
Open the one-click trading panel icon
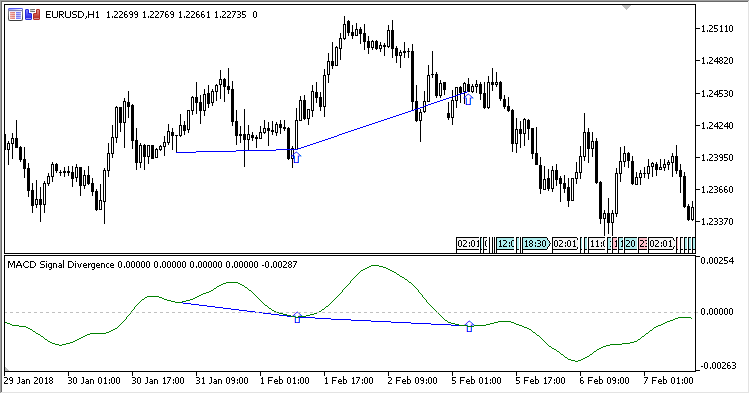pyautogui.click(x=15, y=15)
